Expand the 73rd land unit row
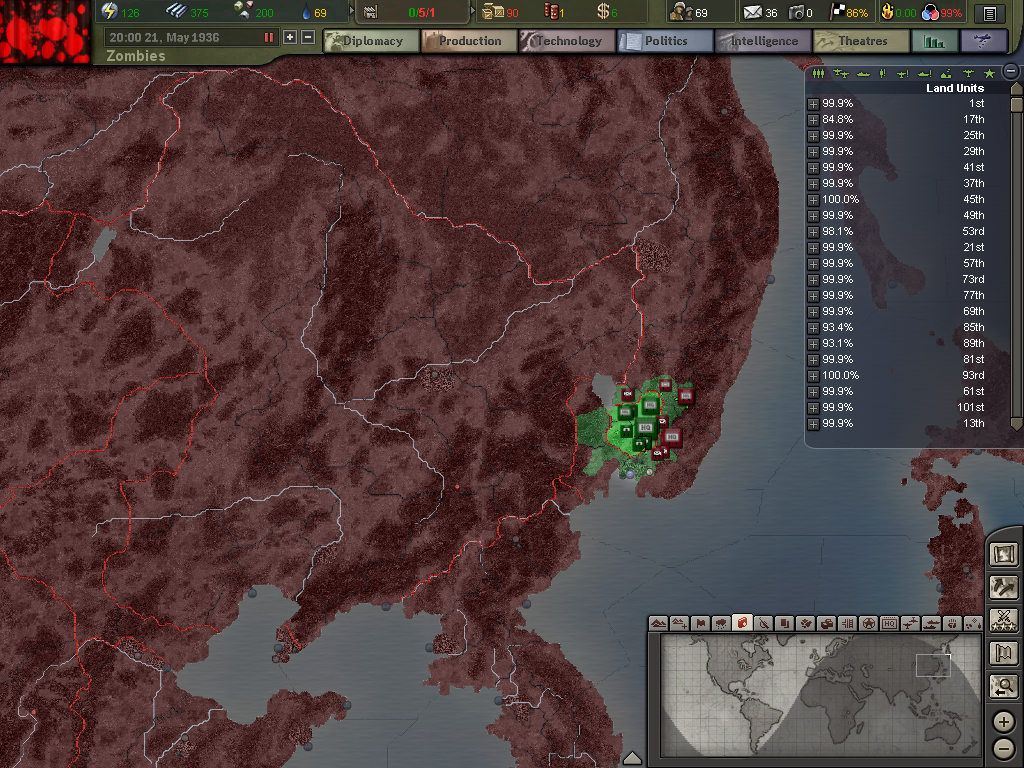The height and width of the screenshot is (768, 1024). (x=813, y=280)
